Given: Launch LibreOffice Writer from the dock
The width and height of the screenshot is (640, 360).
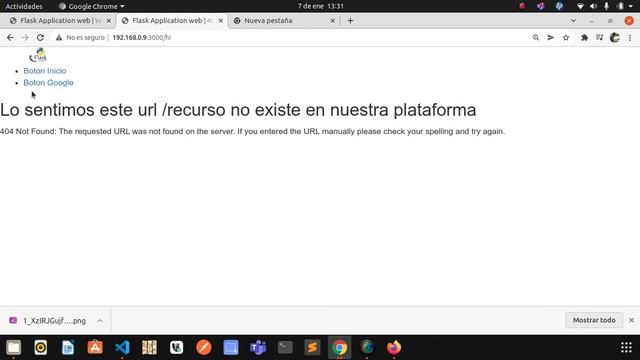Looking at the screenshot, I should pos(68,347).
